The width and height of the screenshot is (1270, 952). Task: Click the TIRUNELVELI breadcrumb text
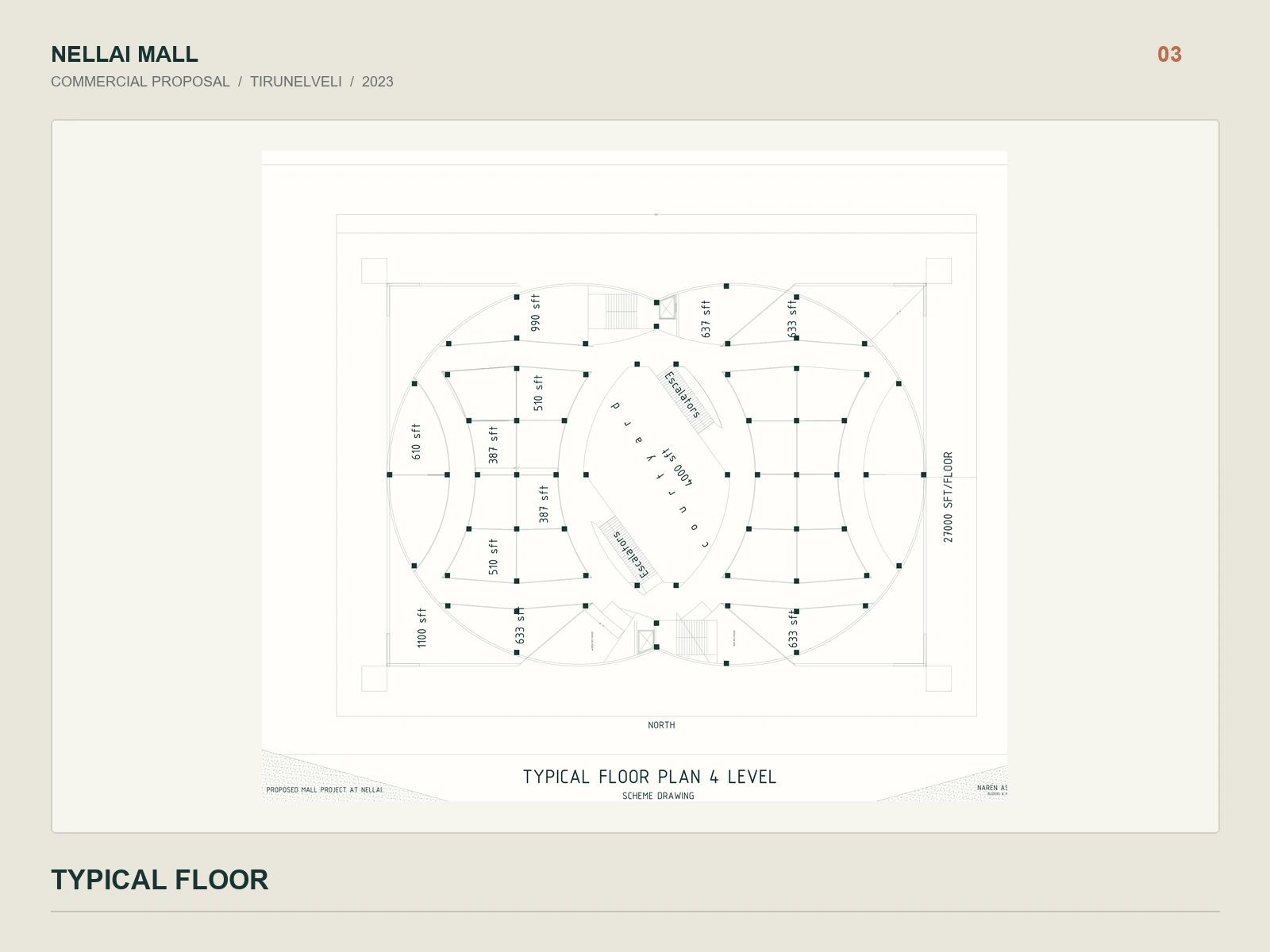(296, 82)
